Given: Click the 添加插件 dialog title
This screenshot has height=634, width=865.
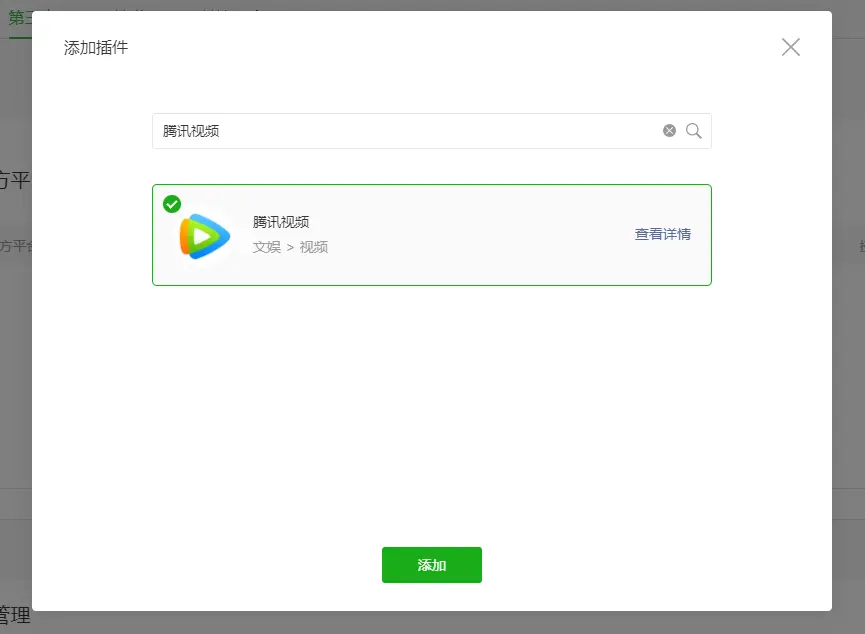Looking at the screenshot, I should (x=96, y=47).
